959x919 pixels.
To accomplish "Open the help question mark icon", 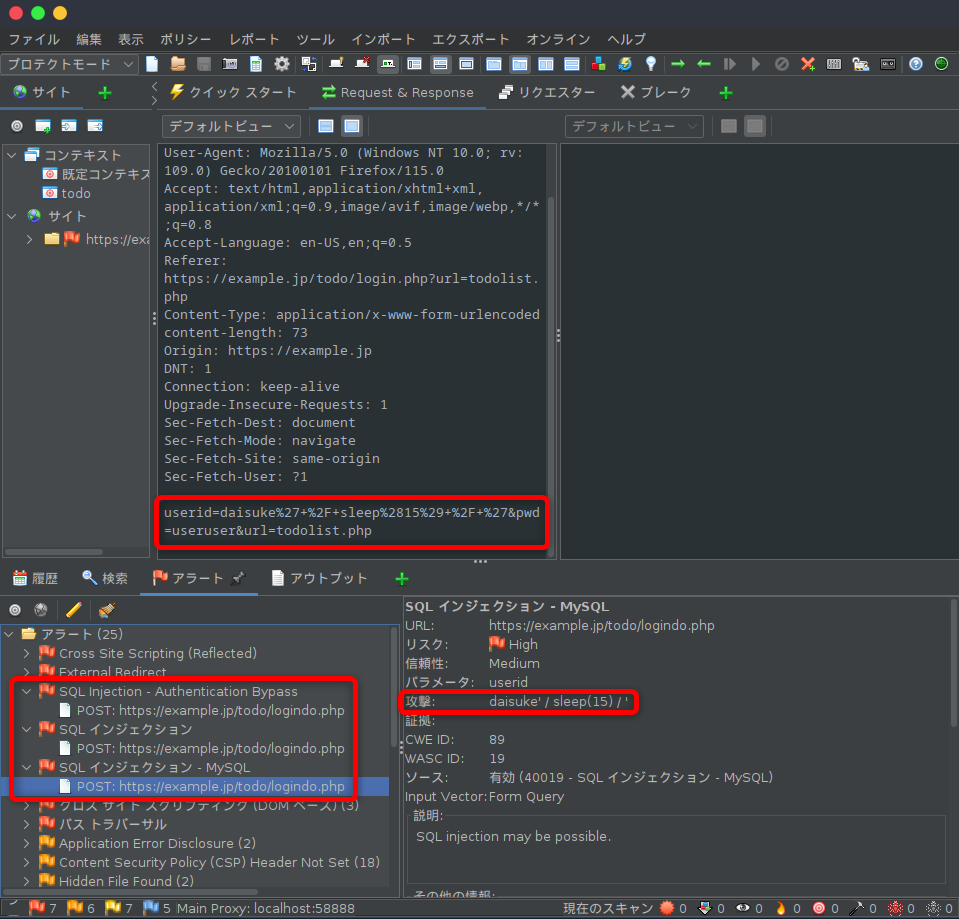I will [916, 64].
